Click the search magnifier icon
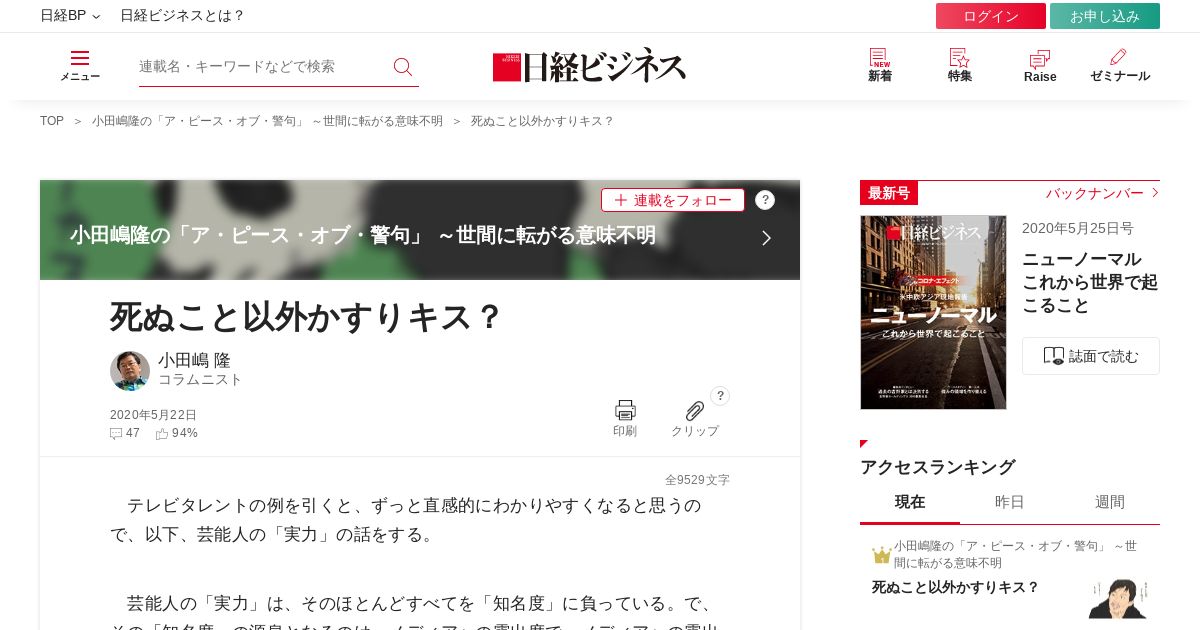Viewport: 1200px width, 630px height. coord(403,67)
